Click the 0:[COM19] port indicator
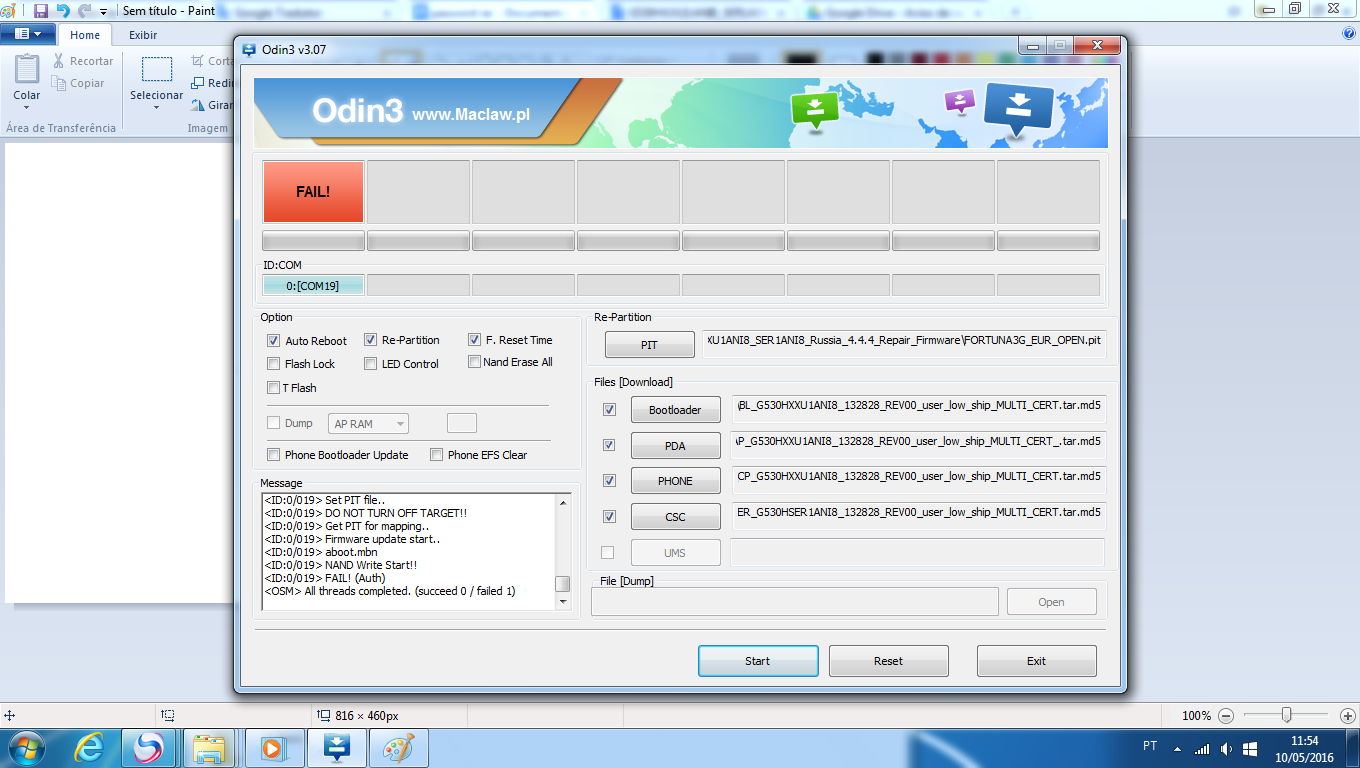 pos(313,285)
